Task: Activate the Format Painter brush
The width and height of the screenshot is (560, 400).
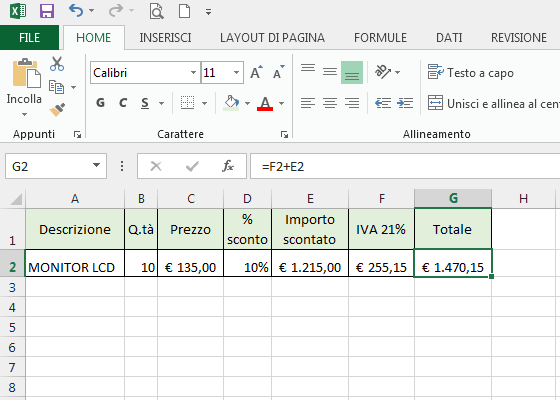Action: coord(57,109)
